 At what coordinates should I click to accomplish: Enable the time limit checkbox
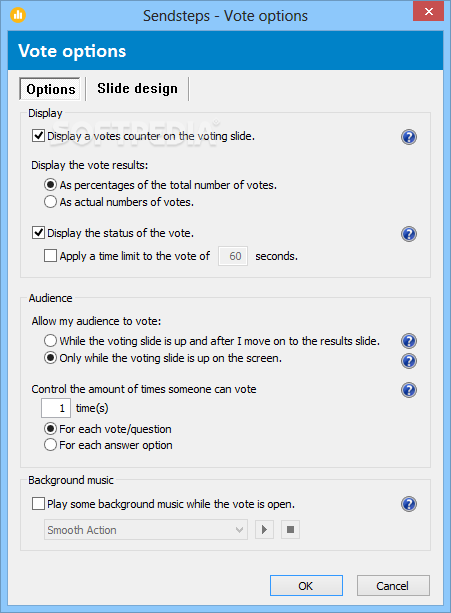click(x=50, y=256)
